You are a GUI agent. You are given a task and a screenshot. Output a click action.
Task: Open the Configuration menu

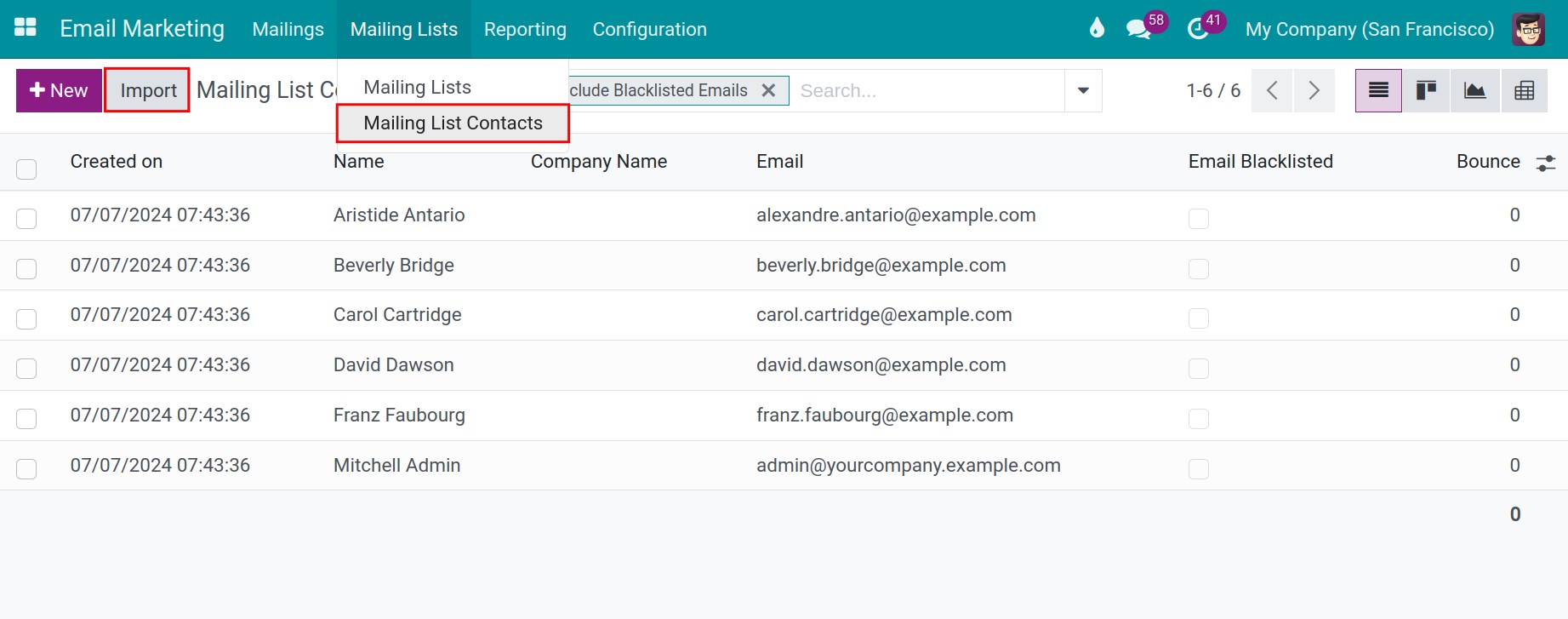[x=650, y=29]
